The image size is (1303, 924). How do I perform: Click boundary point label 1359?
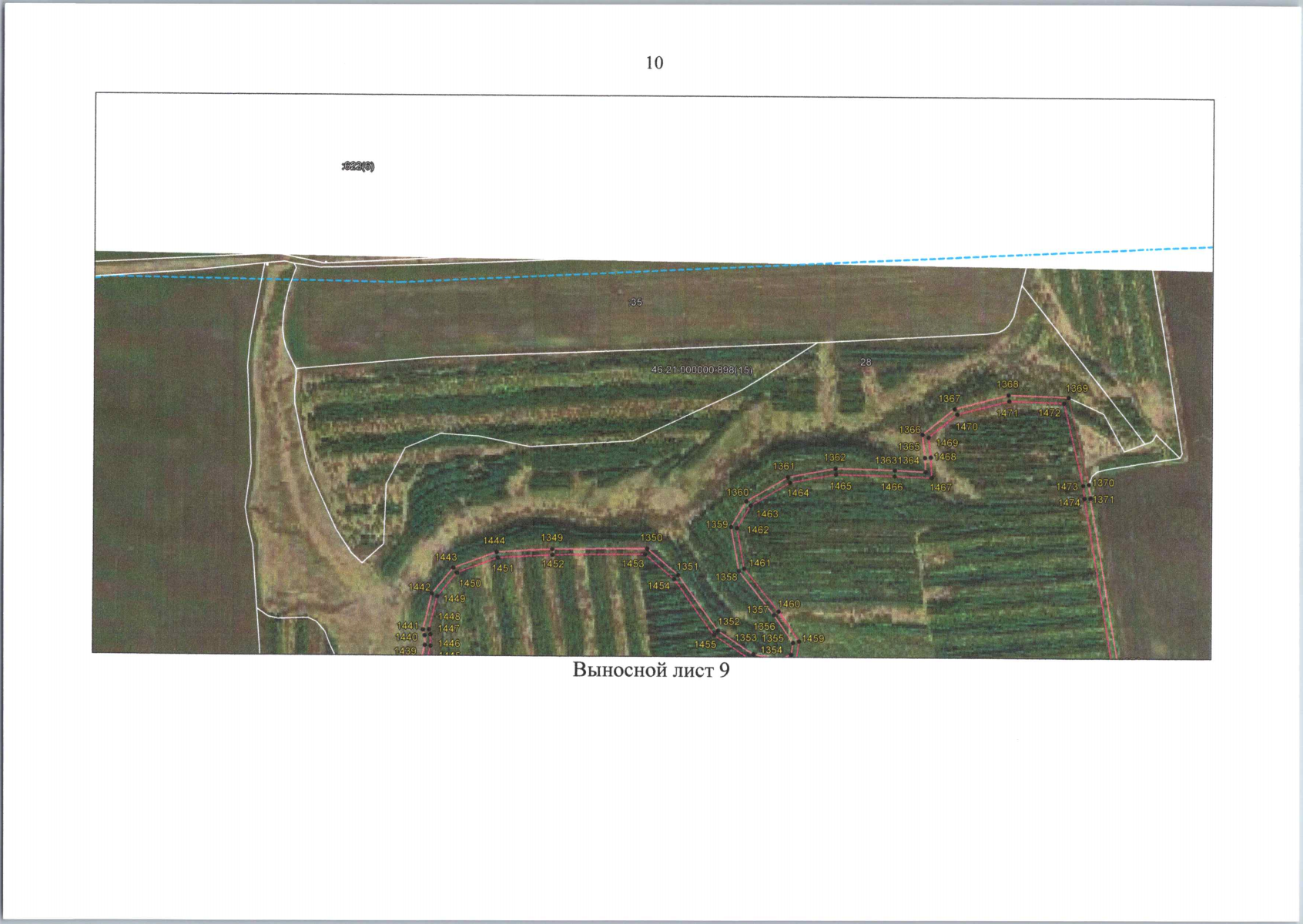[x=717, y=524]
